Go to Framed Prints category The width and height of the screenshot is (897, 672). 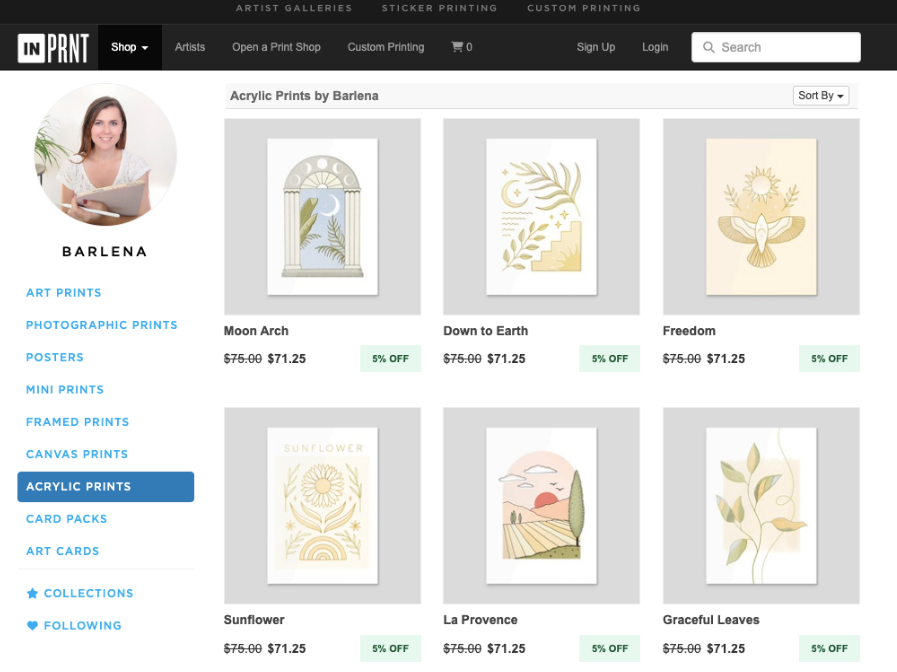click(x=77, y=422)
